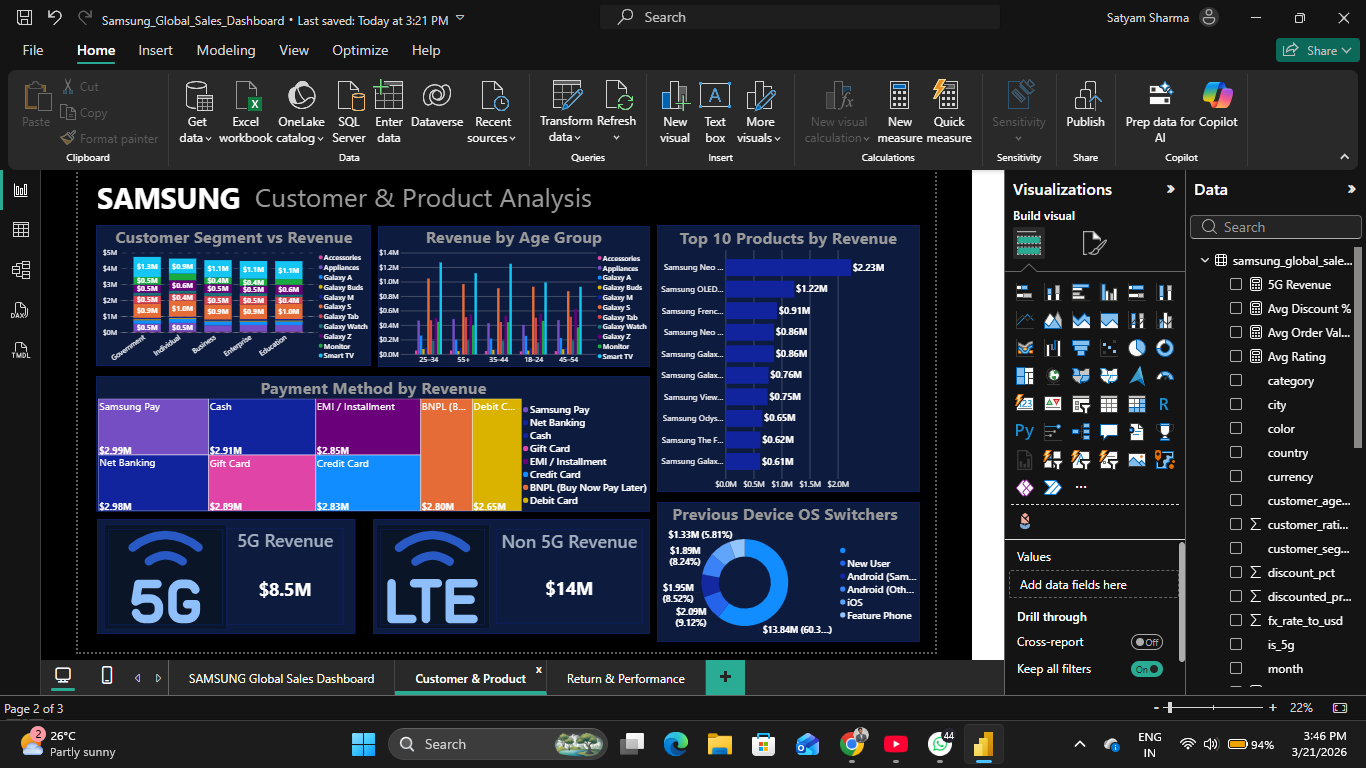Switch to Table view in left sidebar
1366x768 pixels.
tap(21, 230)
